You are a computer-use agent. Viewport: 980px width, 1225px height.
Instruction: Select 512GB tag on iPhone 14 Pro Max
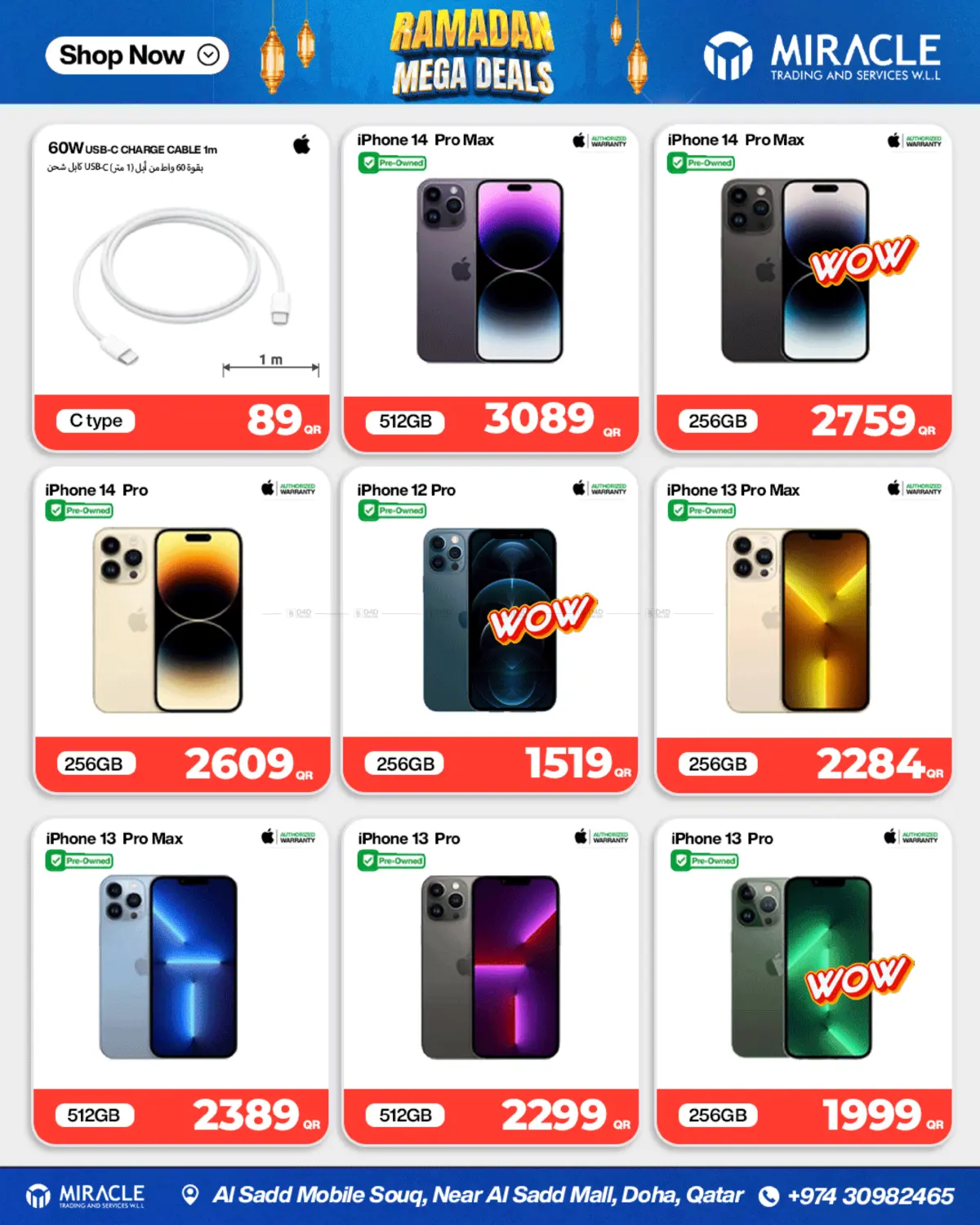click(x=405, y=421)
